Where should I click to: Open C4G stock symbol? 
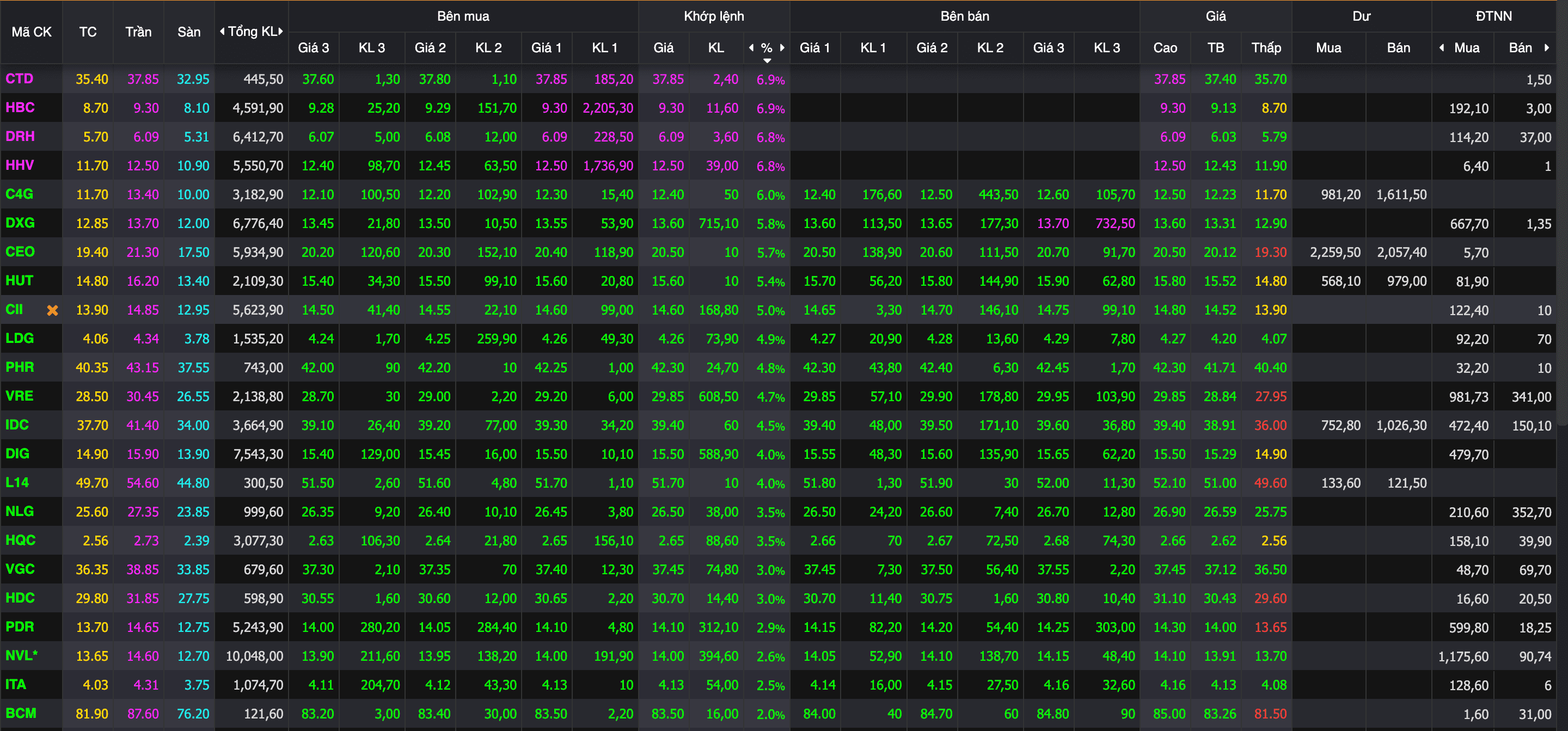pyautogui.click(x=20, y=194)
